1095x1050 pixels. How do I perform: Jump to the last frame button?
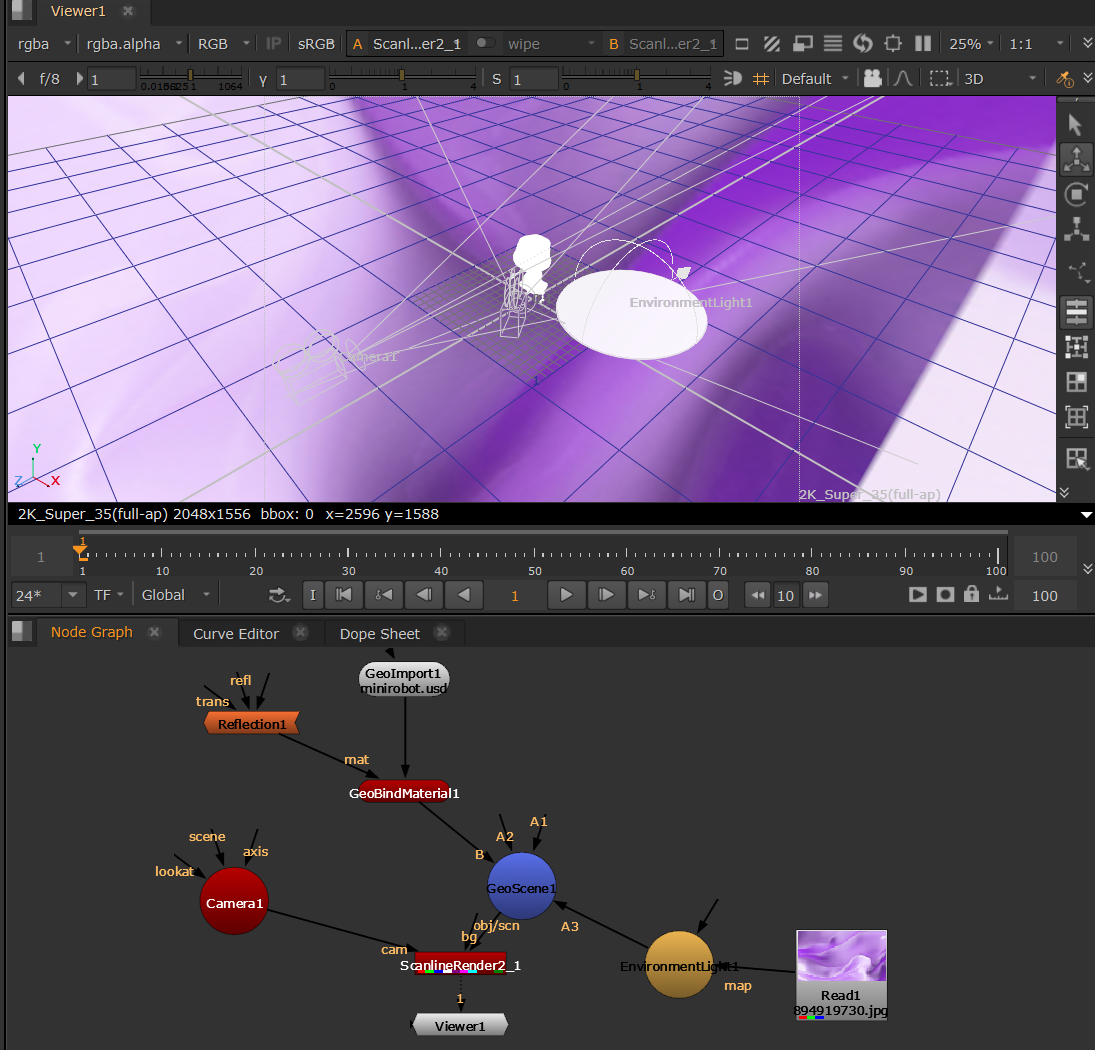pos(686,595)
